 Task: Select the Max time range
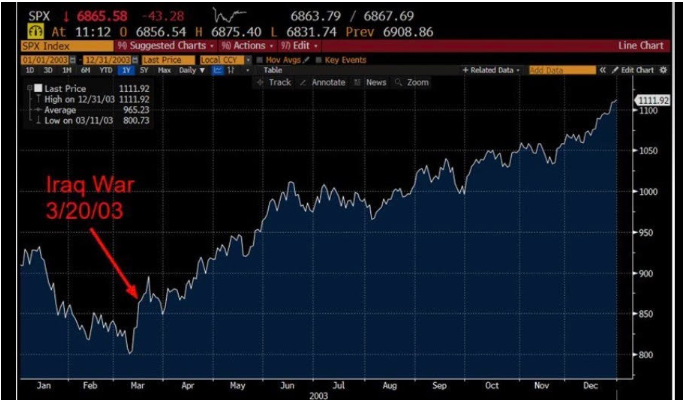pos(164,70)
